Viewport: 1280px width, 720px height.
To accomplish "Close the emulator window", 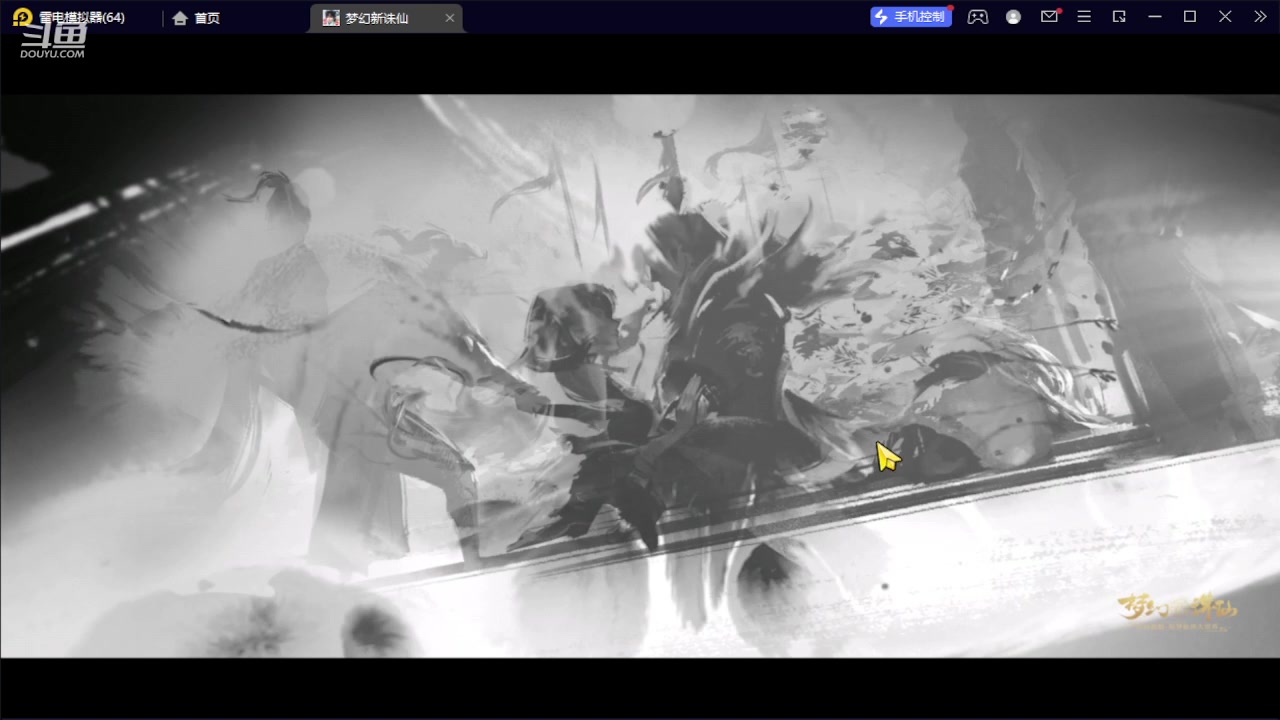I will click(1225, 17).
